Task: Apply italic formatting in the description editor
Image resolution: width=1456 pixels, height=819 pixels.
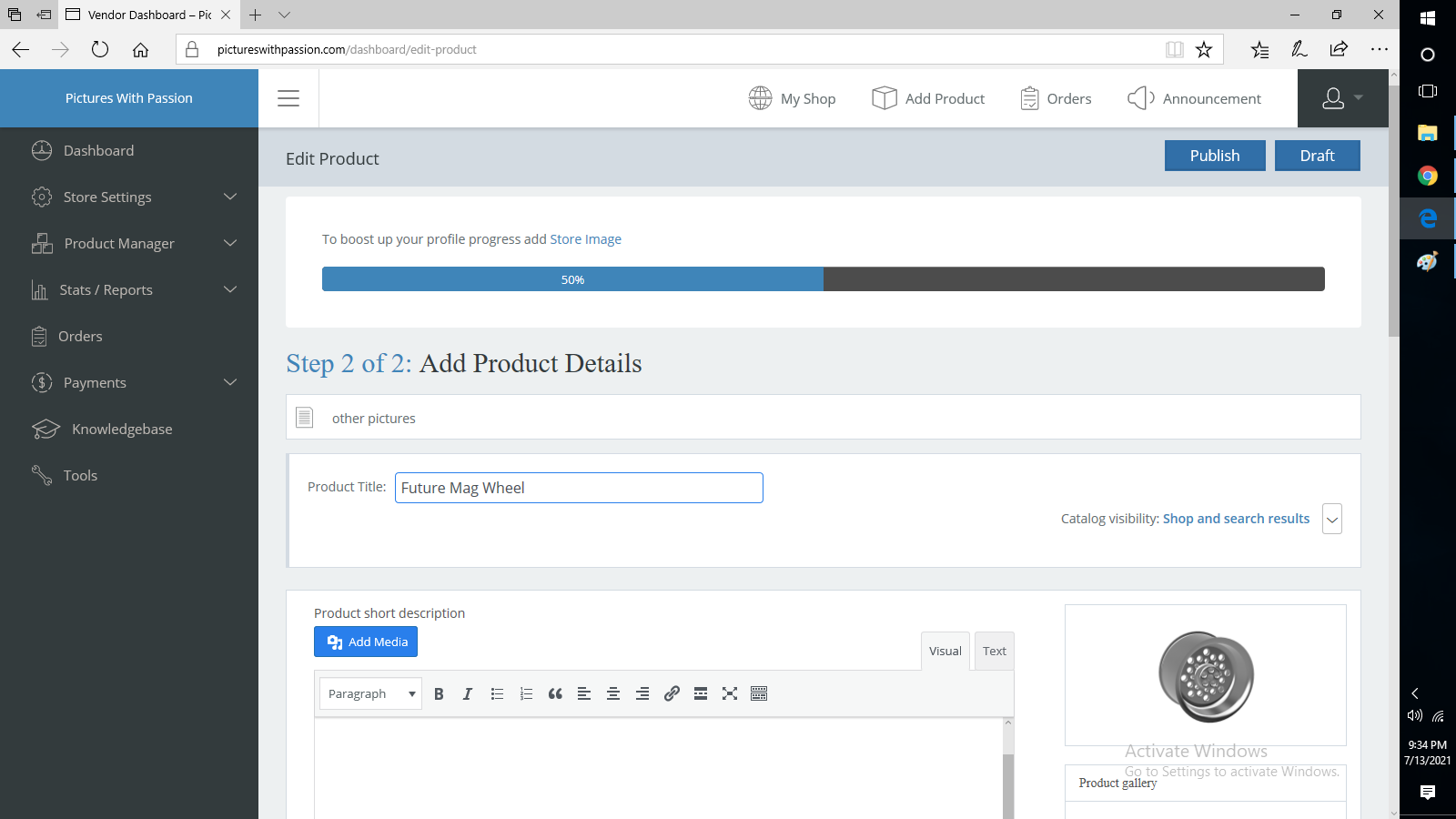Action: coord(468,693)
